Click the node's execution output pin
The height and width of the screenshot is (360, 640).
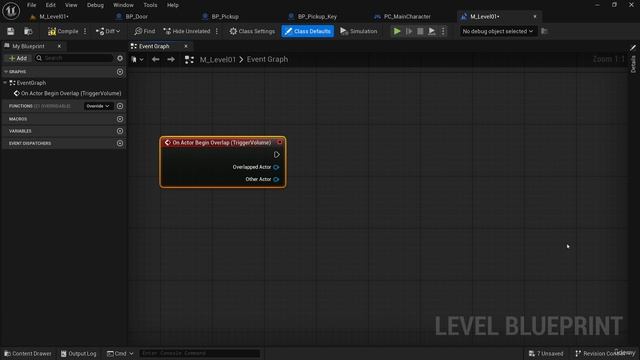[276, 155]
